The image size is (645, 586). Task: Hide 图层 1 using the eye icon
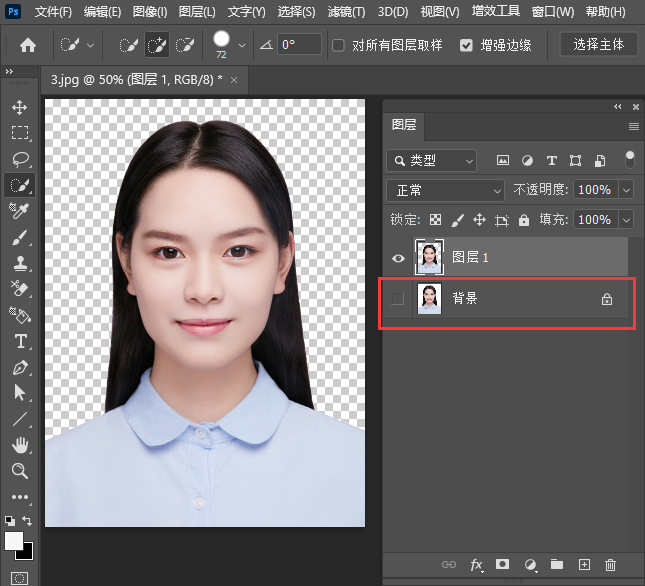[398, 258]
